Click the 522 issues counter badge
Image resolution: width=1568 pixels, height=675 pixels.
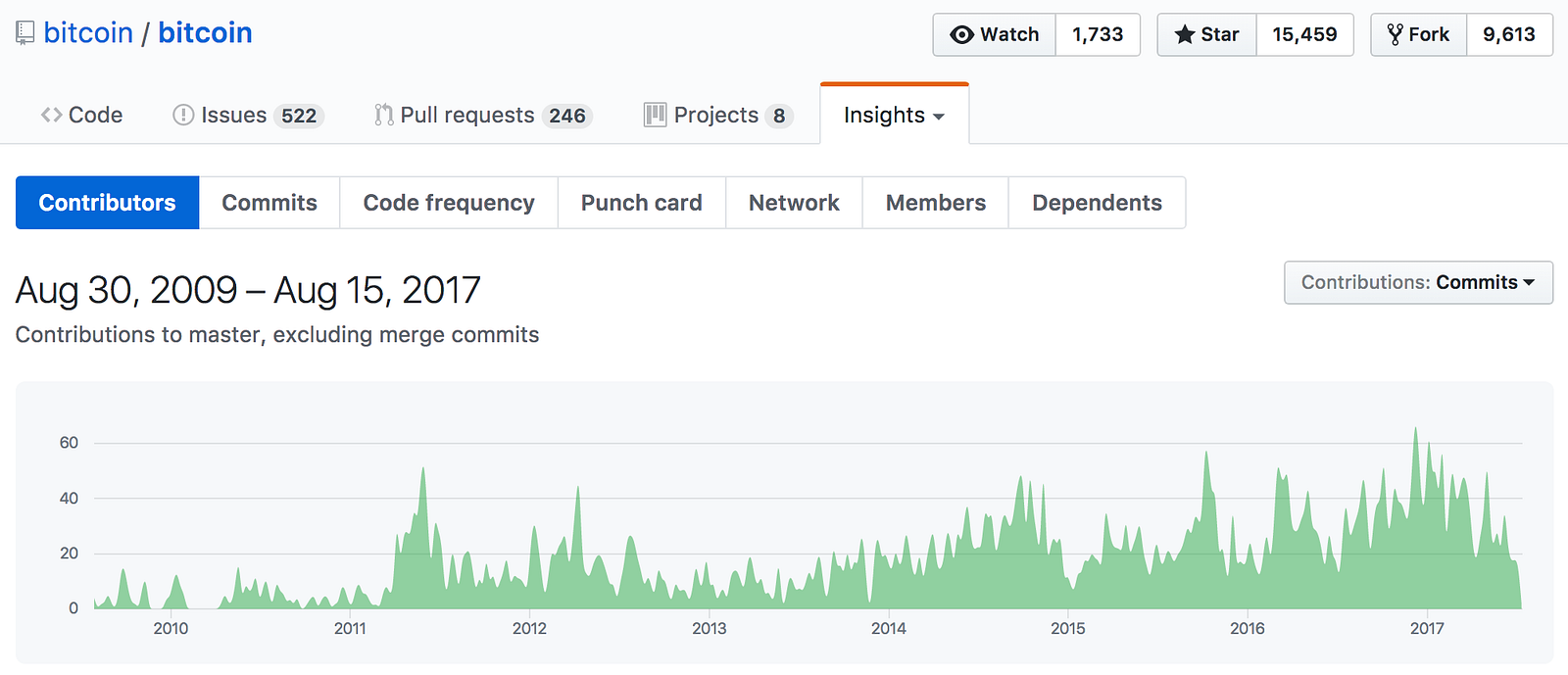click(299, 116)
